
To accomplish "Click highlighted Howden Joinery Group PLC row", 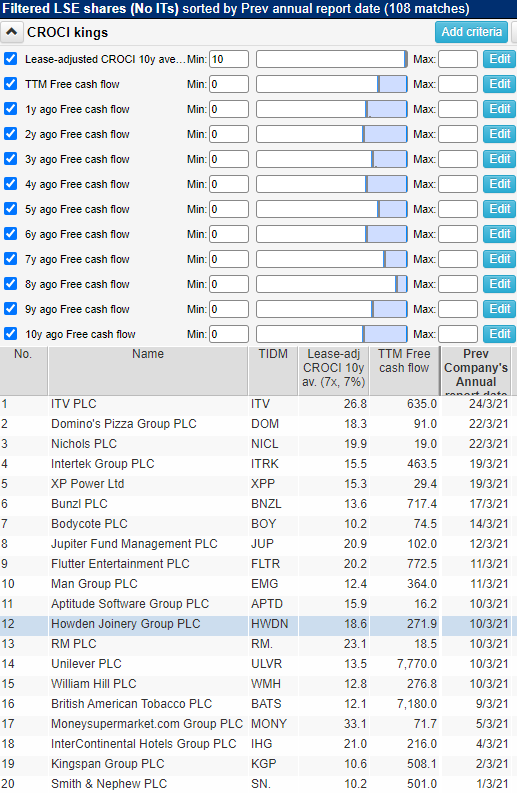I will [x=256, y=624].
